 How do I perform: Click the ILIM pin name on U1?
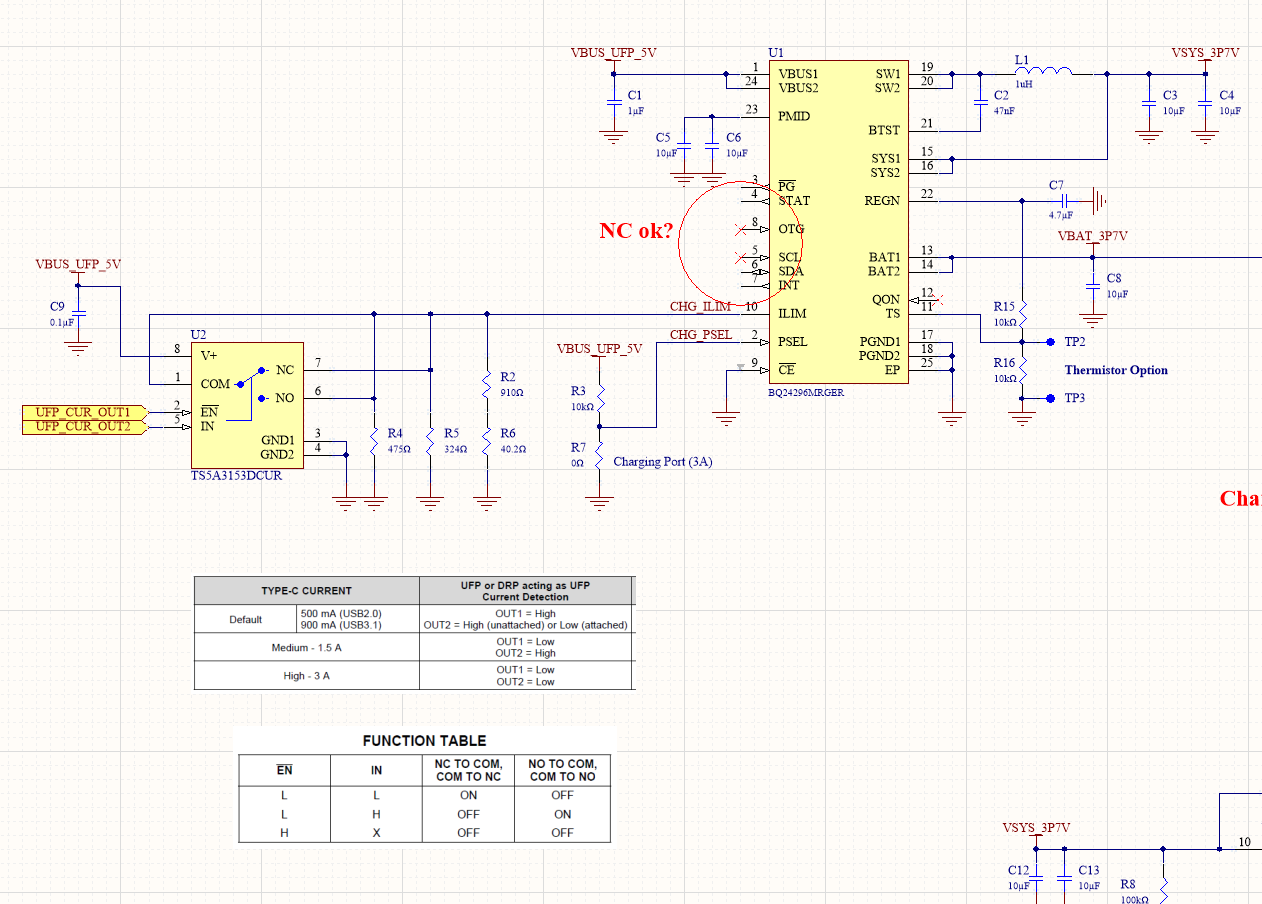[792, 313]
